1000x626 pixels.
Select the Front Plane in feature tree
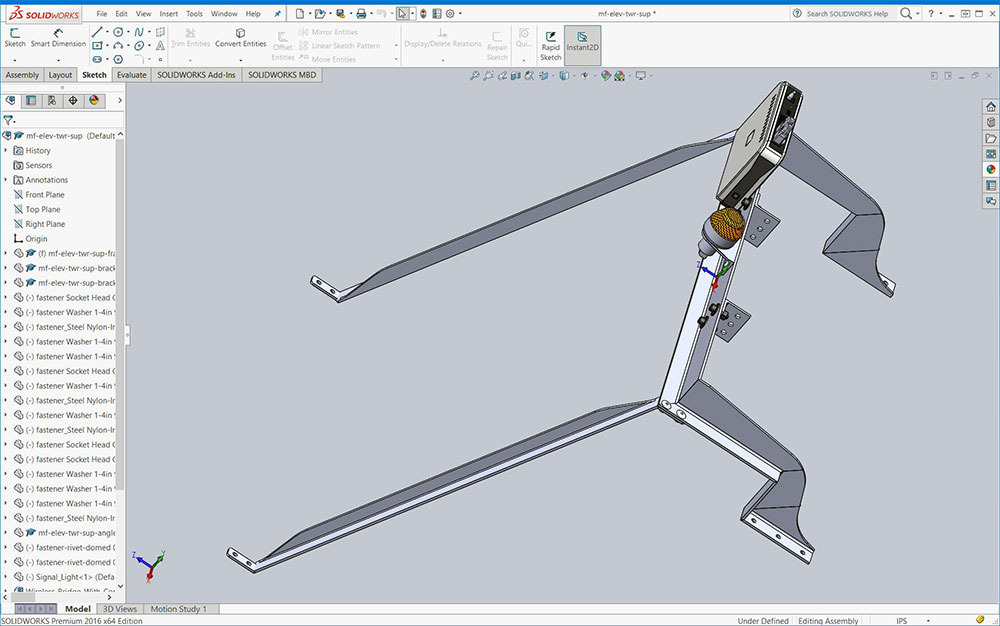click(x=44, y=195)
